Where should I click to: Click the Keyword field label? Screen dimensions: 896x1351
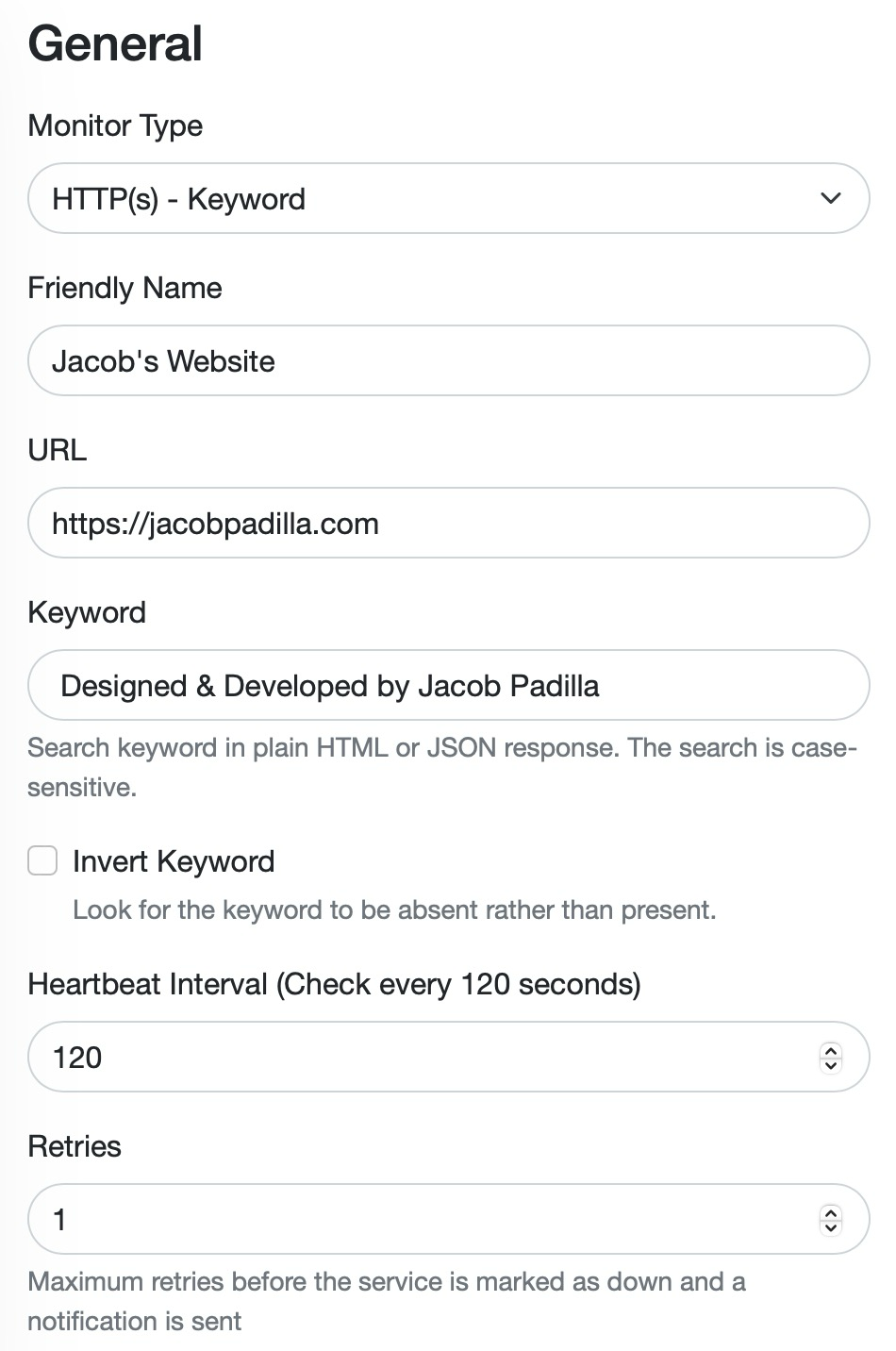tap(87, 612)
